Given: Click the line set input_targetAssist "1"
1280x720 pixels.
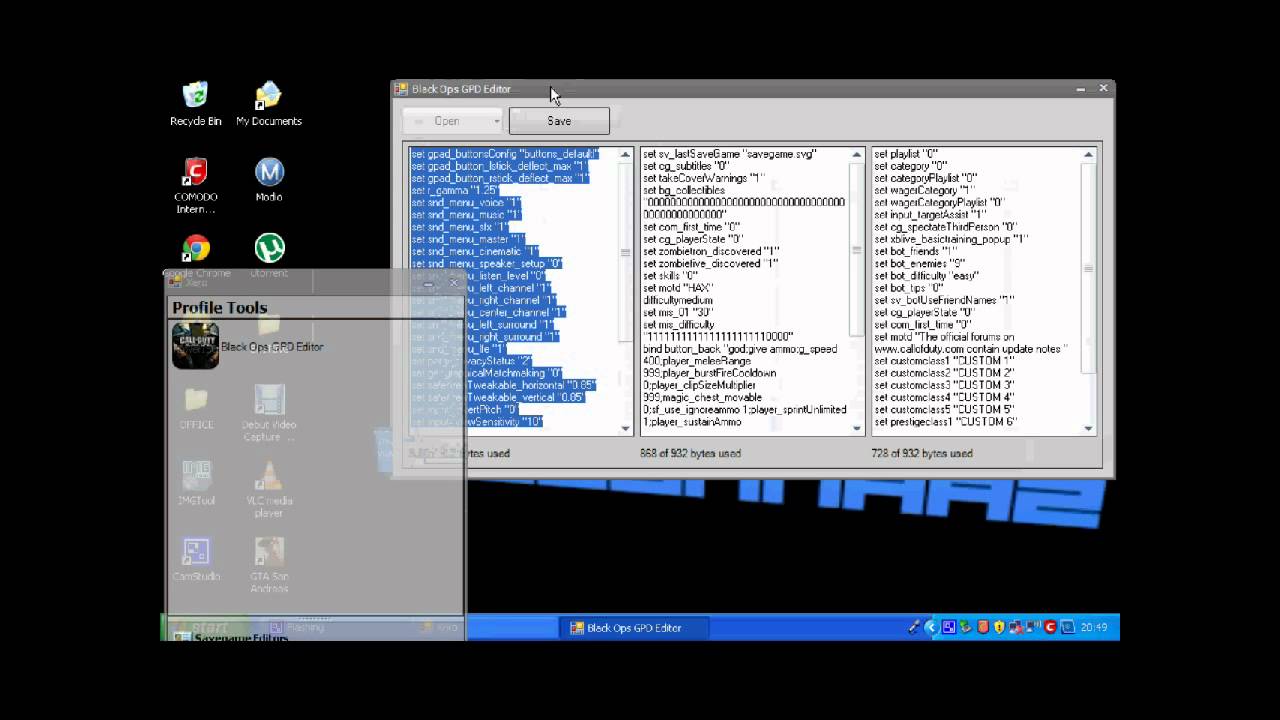Looking at the screenshot, I should (x=930, y=215).
